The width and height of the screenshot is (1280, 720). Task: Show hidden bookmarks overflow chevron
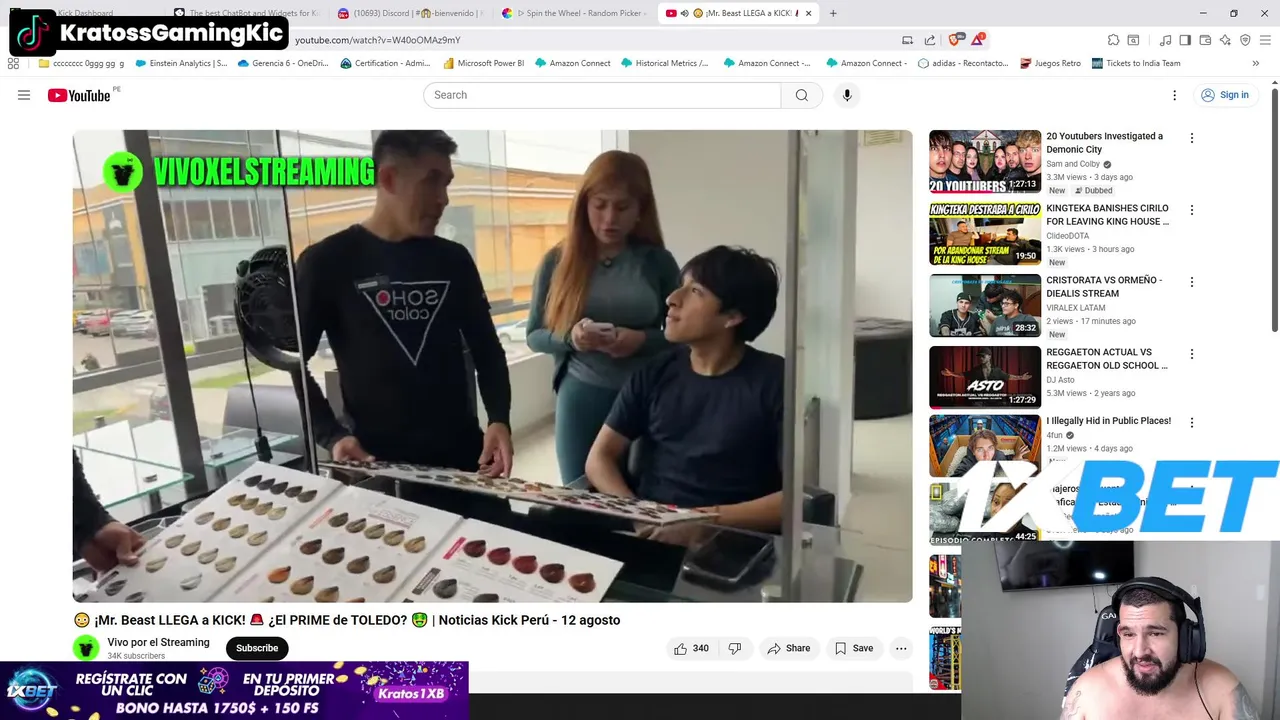[x=1255, y=63]
